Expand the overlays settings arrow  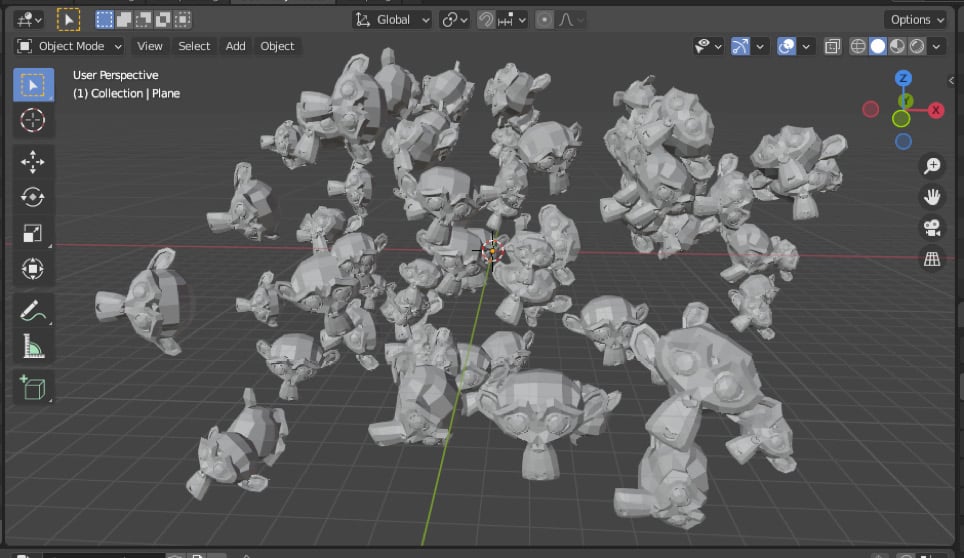[806, 46]
